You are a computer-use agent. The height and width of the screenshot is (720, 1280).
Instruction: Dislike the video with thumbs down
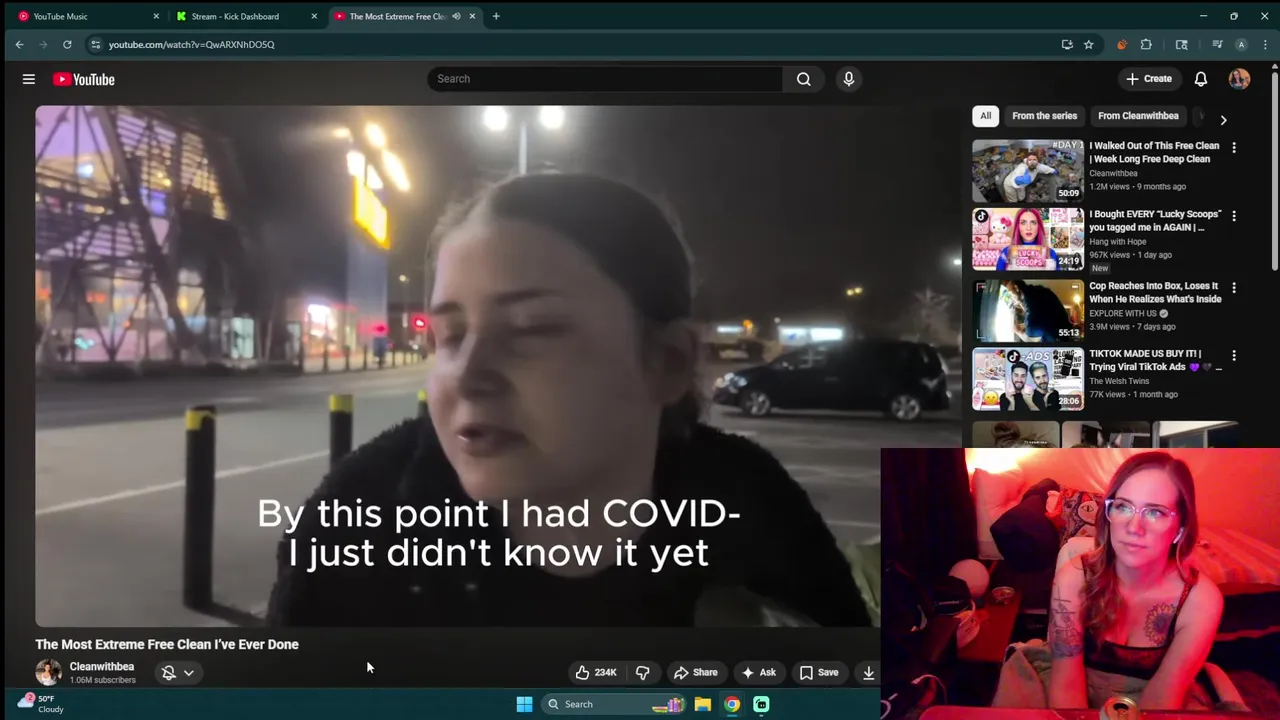[643, 672]
